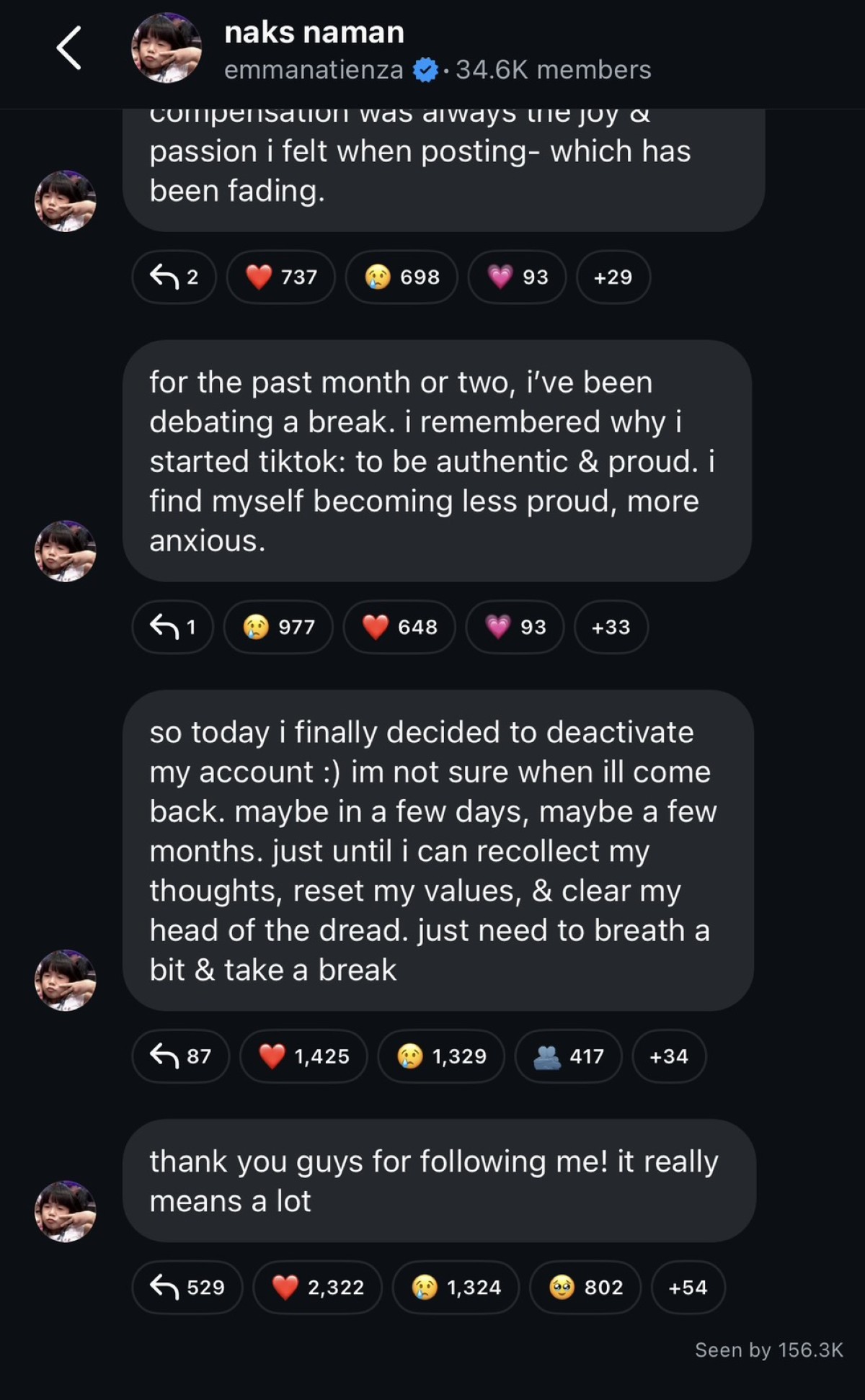Expand the +29 more reactions pill
This screenshot has width=865, height=1400.
[x=613, y=277]
